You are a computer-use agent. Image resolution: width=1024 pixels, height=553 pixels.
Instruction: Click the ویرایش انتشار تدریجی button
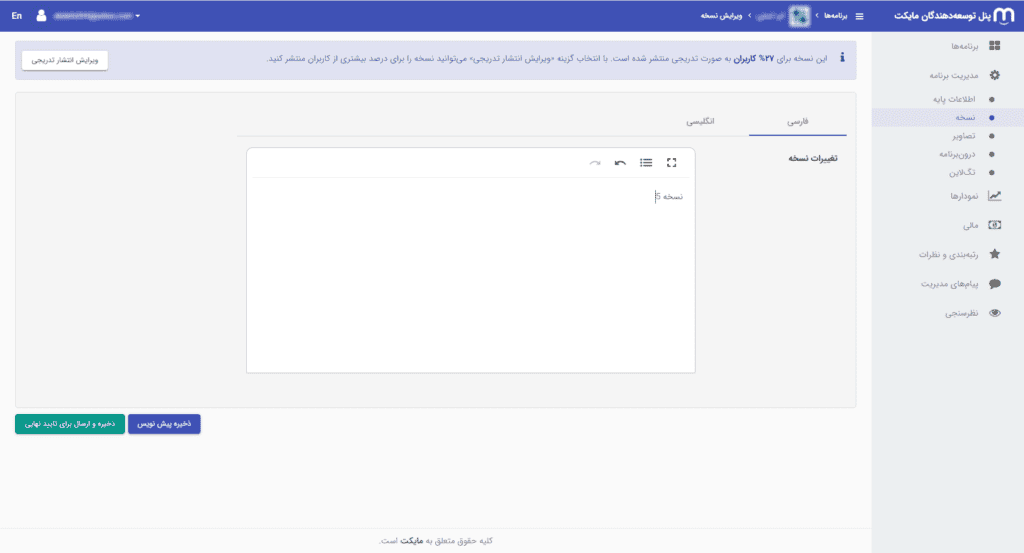[x=65, y=60]
